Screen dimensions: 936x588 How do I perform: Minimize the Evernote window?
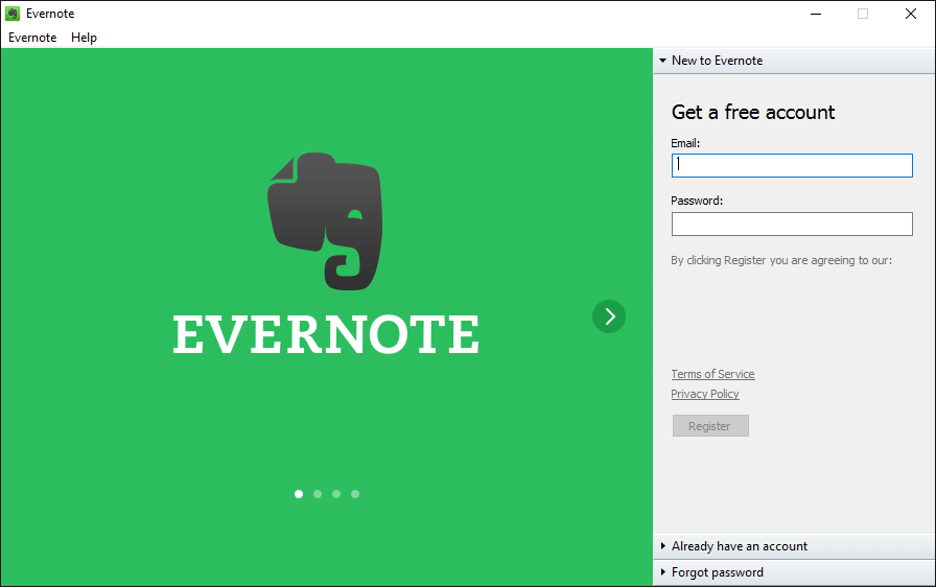816,14
